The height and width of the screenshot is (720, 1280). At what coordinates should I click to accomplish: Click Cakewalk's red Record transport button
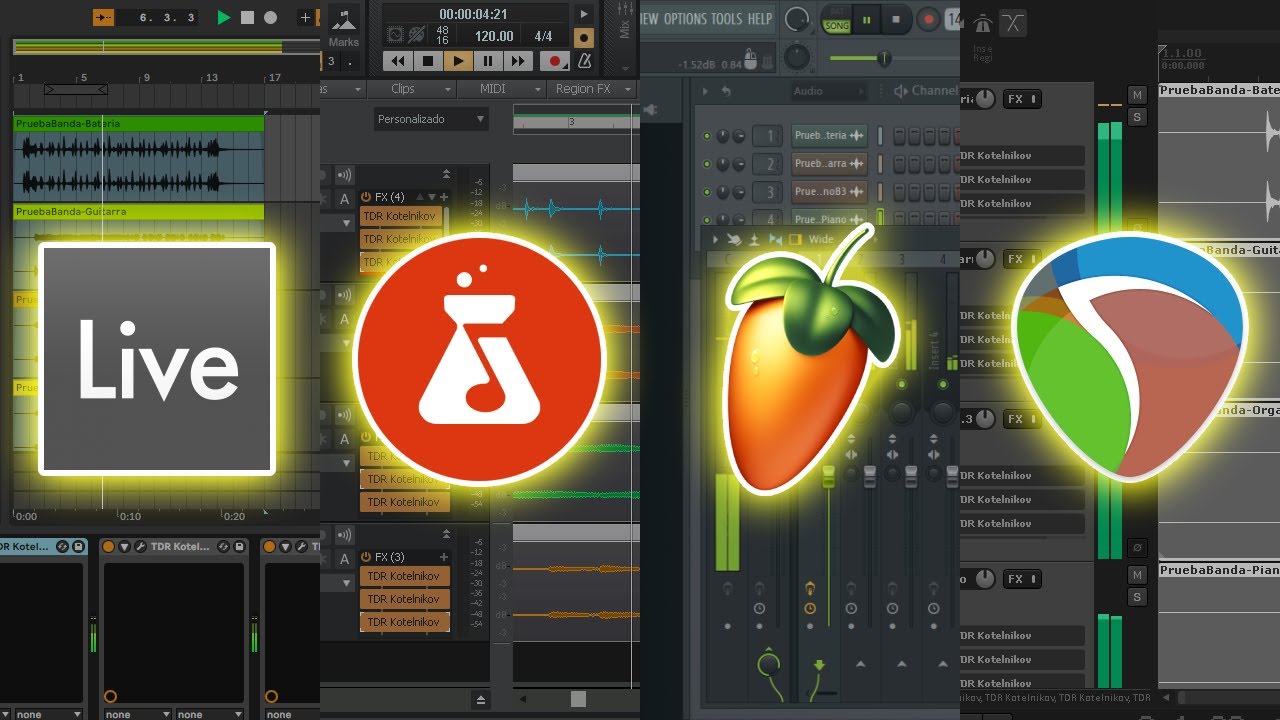[555, 61]
